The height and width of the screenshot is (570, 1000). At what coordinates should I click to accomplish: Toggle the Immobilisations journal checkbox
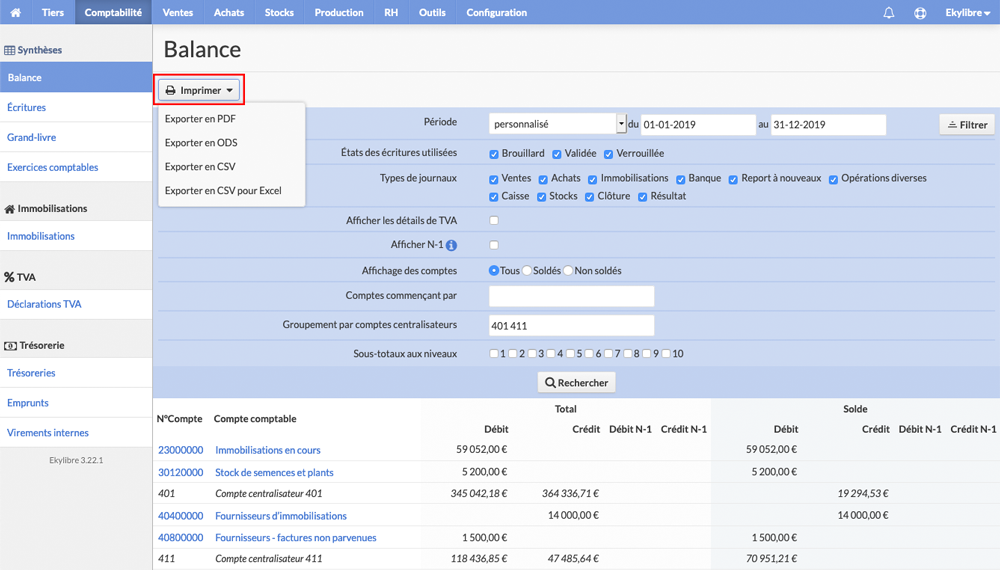[x=592, y=179]
